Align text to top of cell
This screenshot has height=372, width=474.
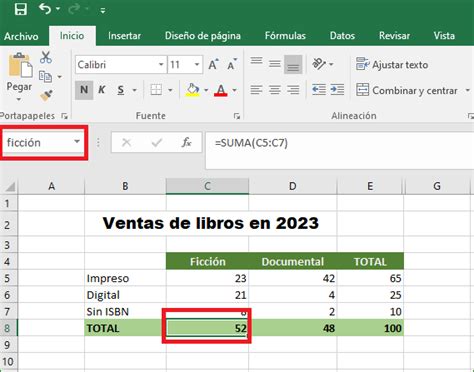(x=256, y=62)
